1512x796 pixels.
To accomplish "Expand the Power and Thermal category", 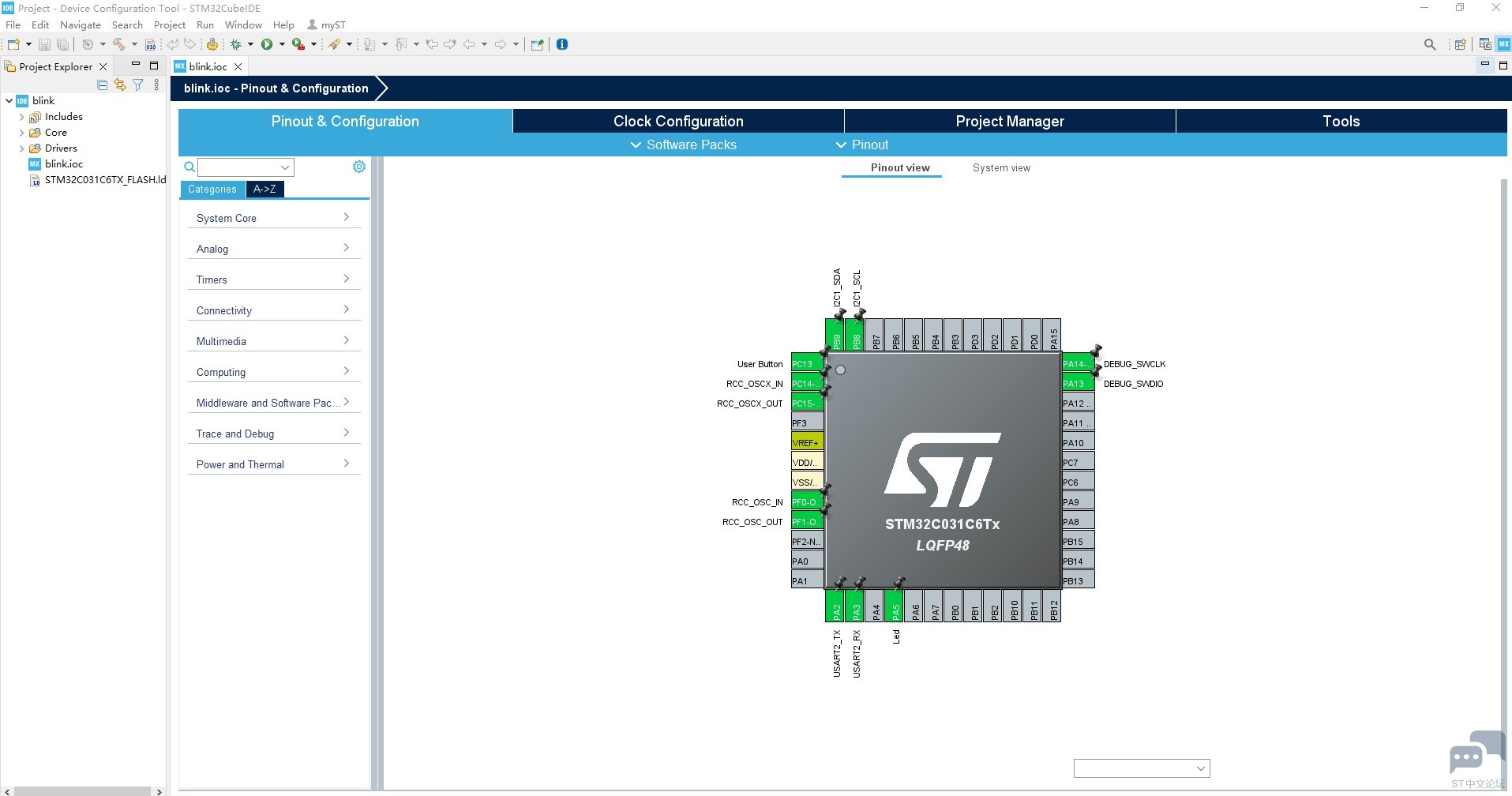I will (x=274, y=464).
